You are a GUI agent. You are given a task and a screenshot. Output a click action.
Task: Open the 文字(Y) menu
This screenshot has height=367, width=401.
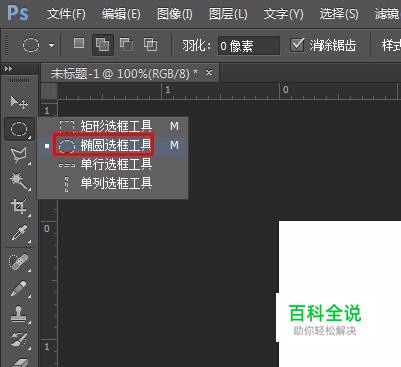click(283, 14)
